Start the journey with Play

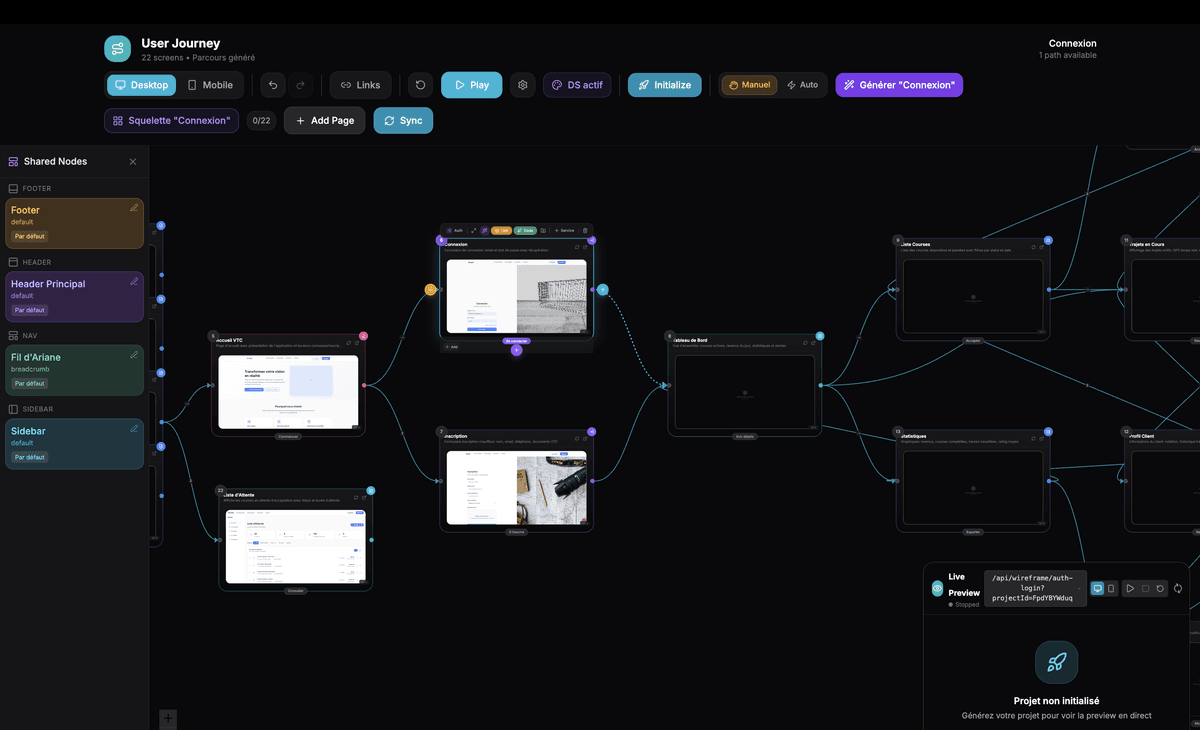471,85
